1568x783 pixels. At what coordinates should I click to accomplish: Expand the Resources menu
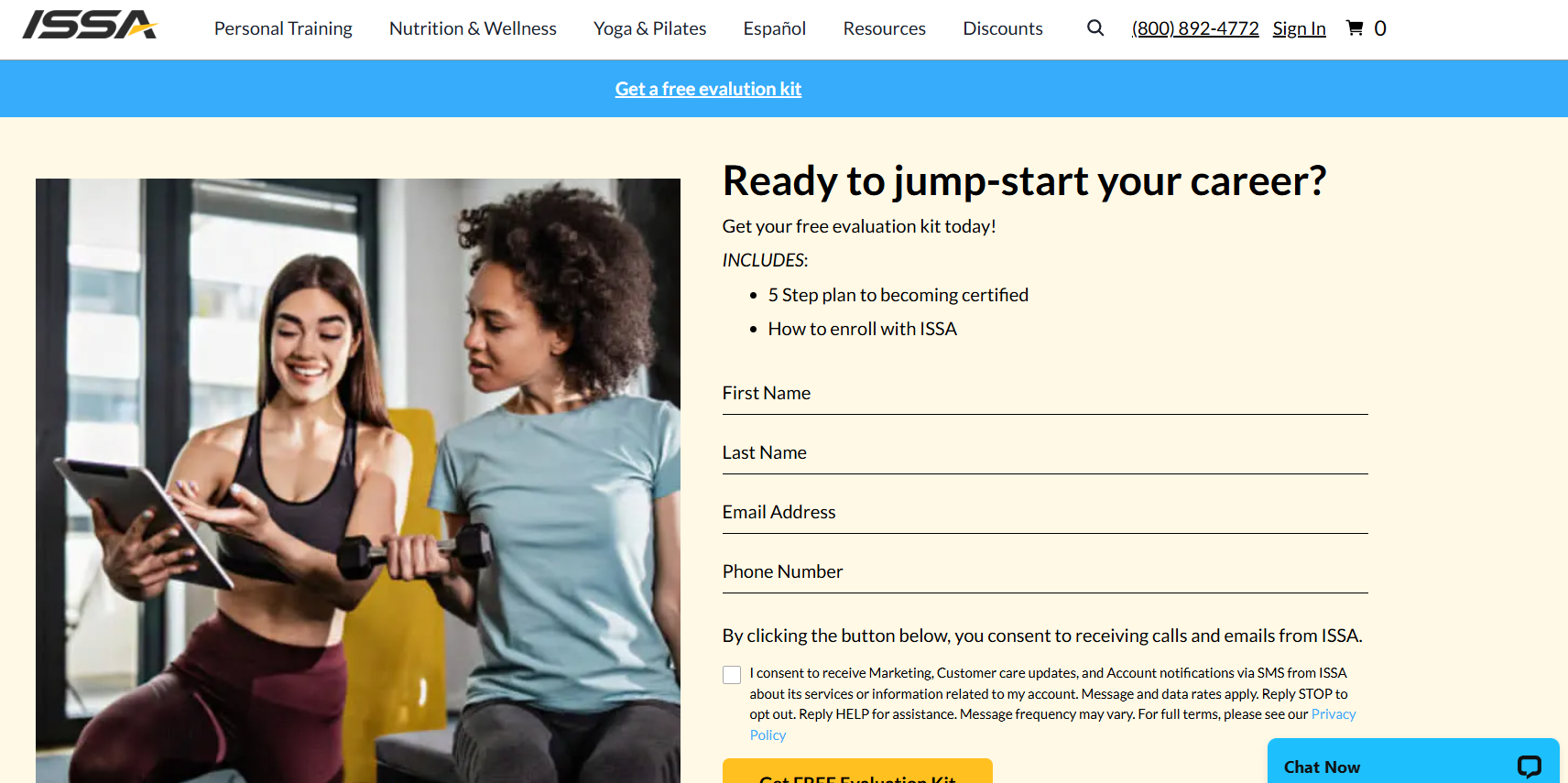point(884,28)
